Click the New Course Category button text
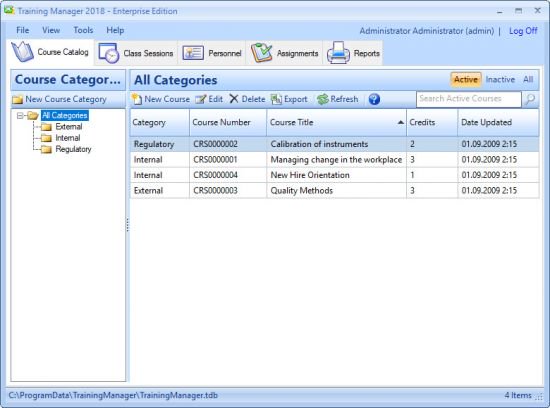The height and width of the screenshot is (408, 550). (x=66, y=100)
